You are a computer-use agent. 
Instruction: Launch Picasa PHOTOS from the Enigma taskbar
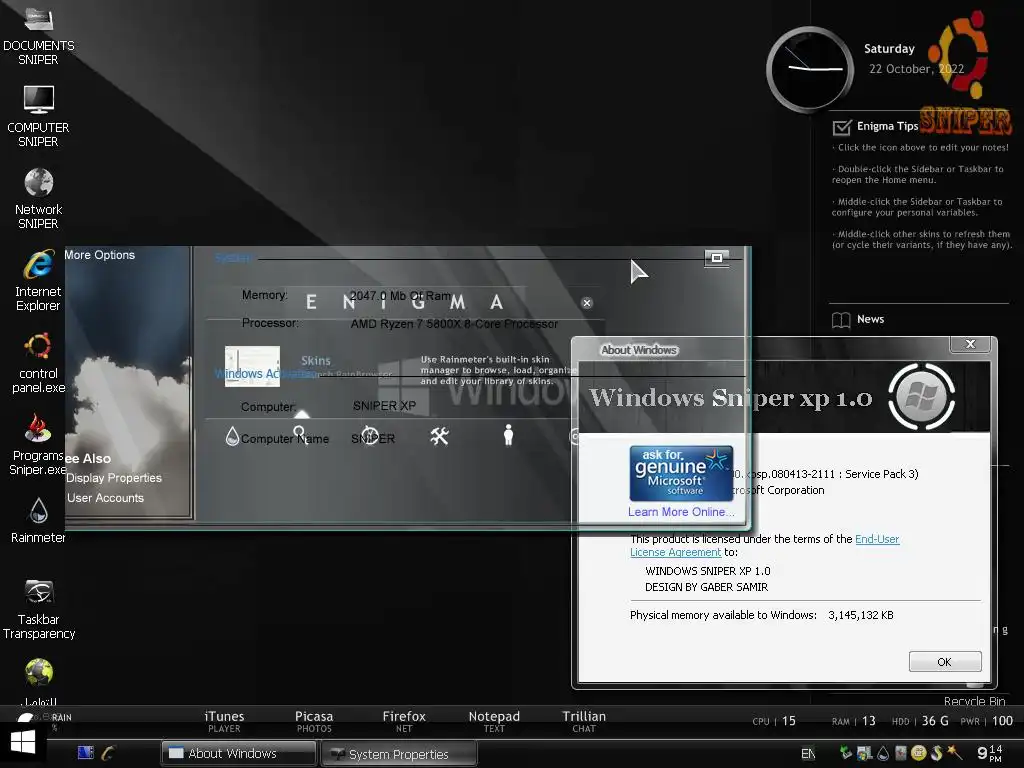pos(314,721)
